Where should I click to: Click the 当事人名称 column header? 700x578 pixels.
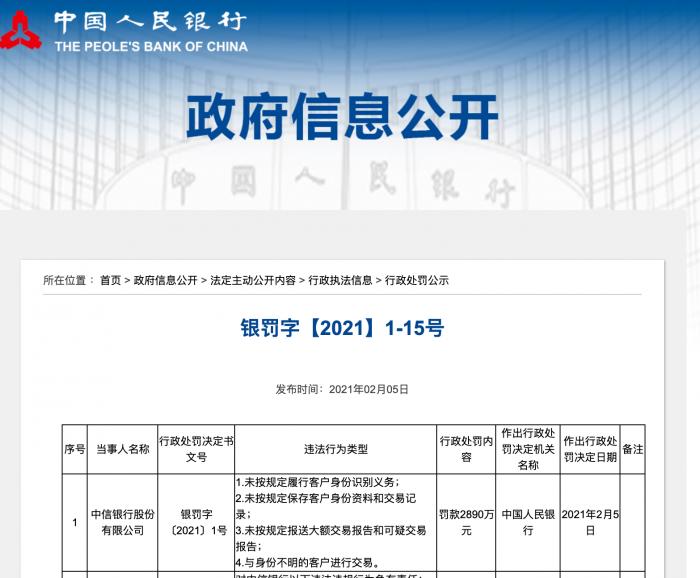click(x=122, y=449)
